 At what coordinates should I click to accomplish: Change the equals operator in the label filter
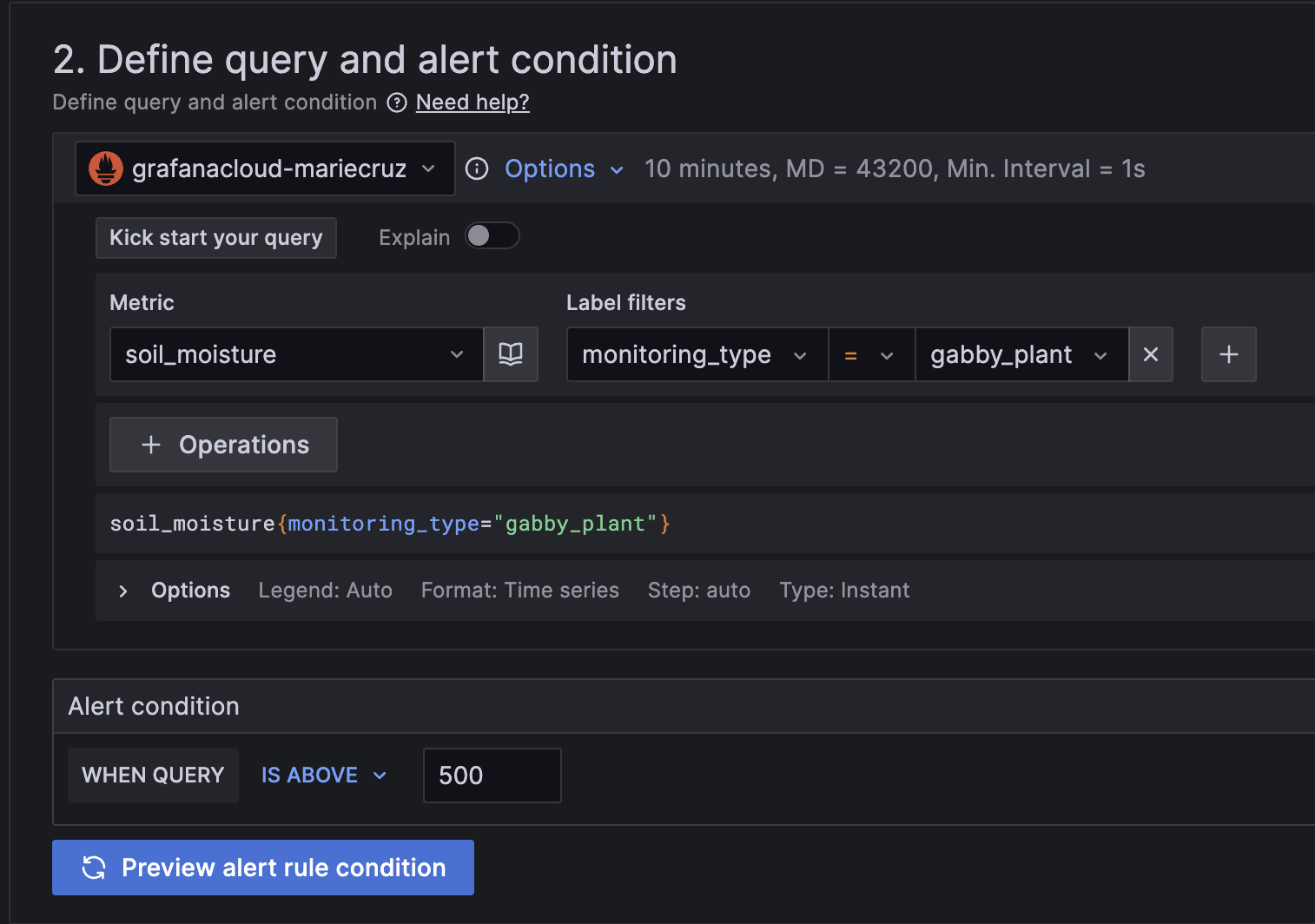pos(871,354)
